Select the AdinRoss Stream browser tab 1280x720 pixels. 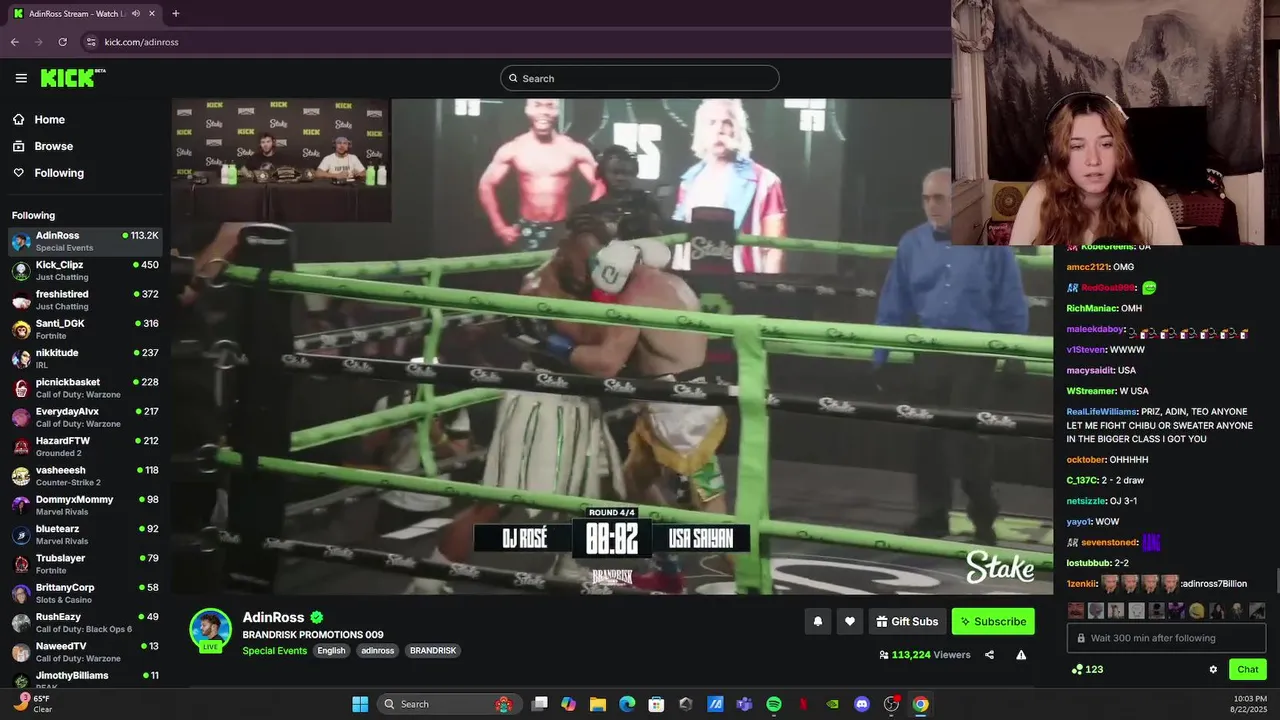tap(85, 14)
